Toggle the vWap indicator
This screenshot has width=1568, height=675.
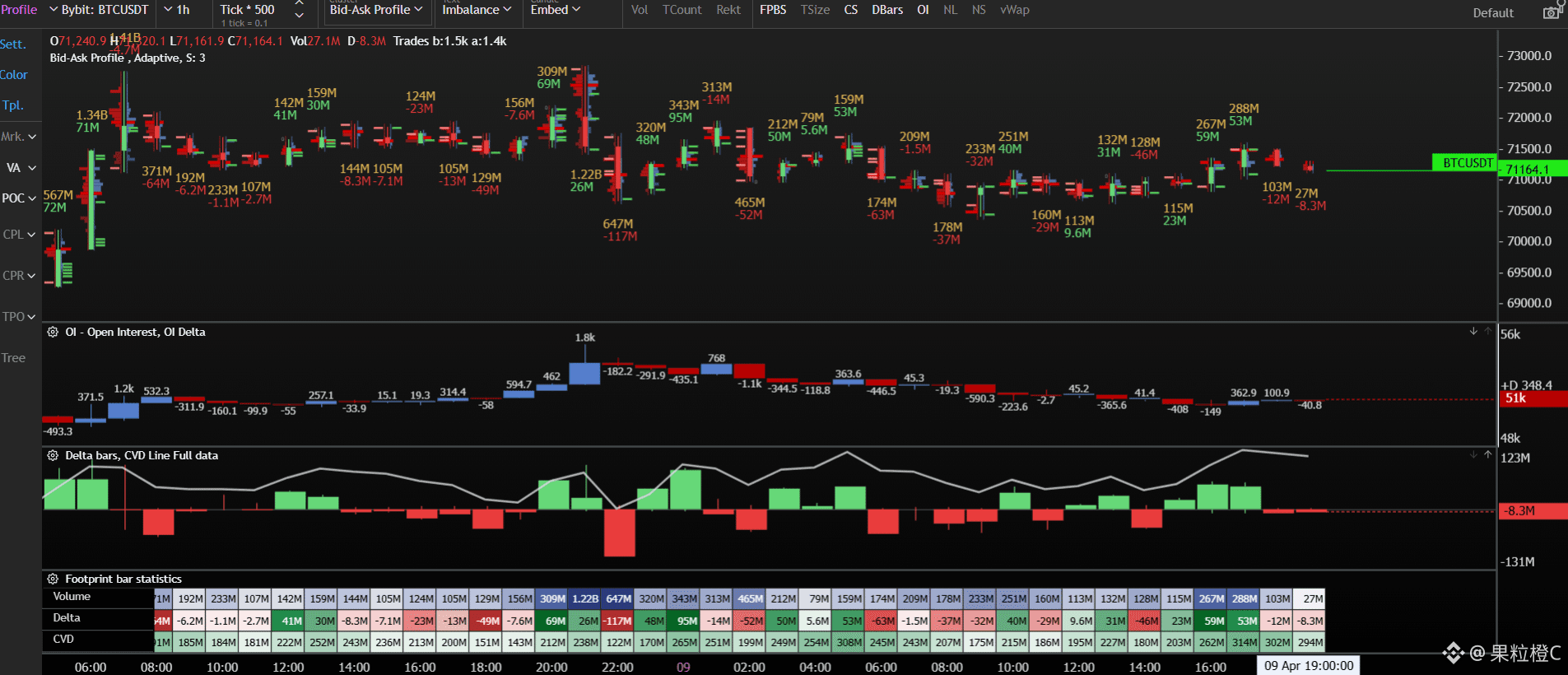pos(1015,10)
